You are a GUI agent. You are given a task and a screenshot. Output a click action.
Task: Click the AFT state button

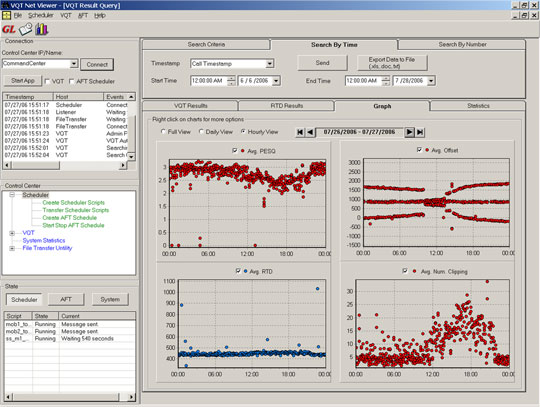coord(66,299)
